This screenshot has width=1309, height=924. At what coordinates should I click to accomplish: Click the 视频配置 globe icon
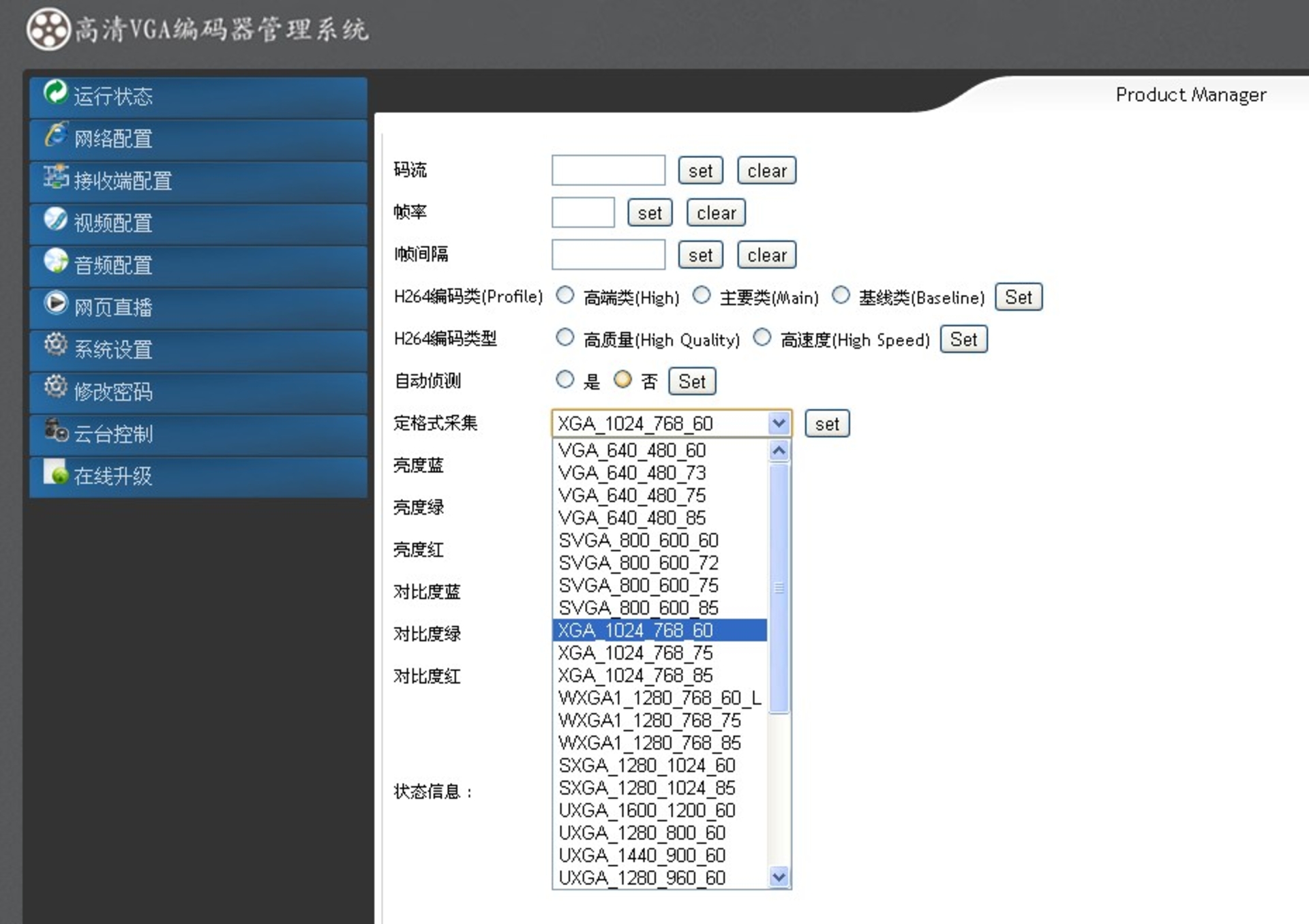[x=56, y=219]
